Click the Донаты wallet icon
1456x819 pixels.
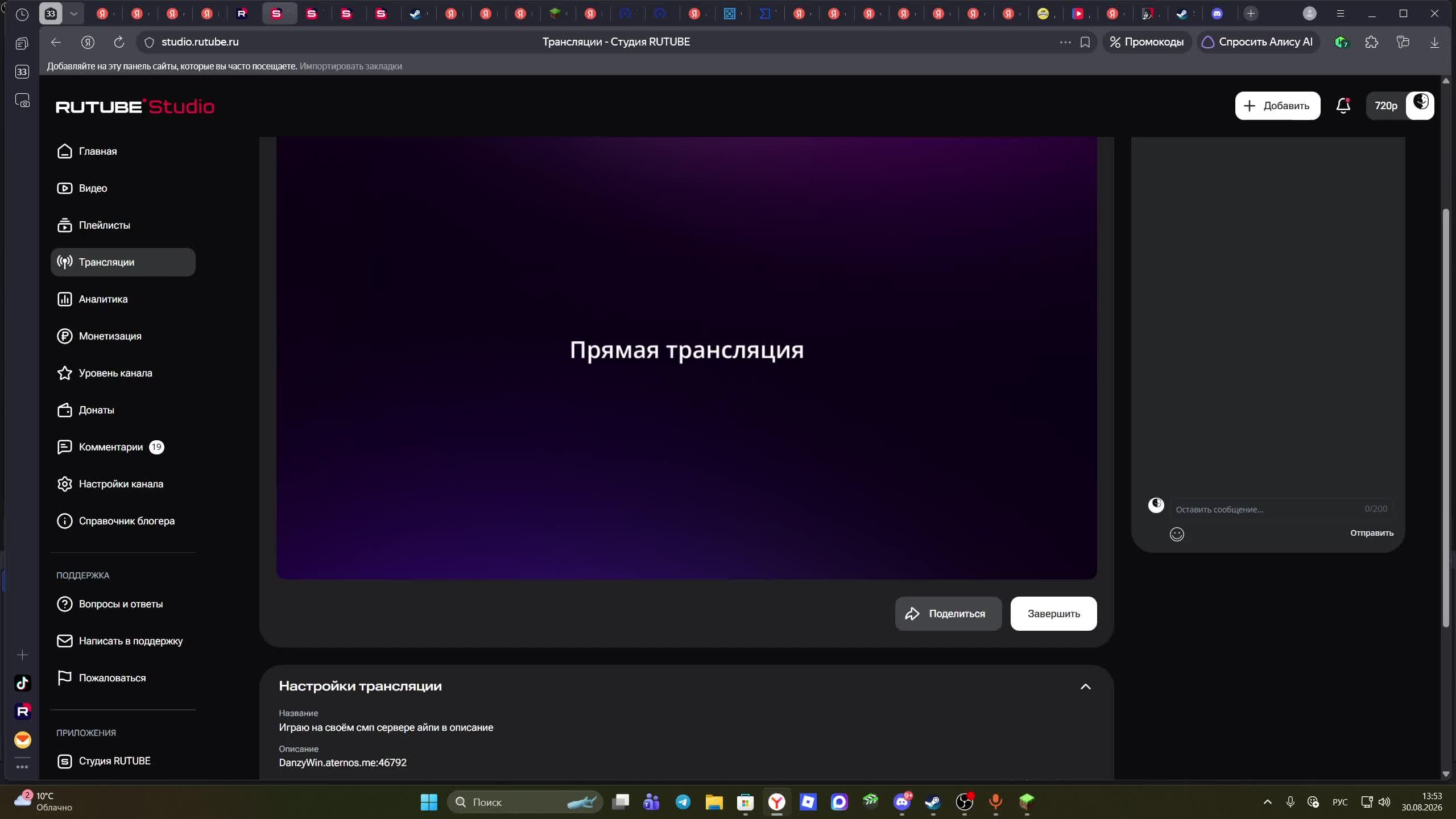tap(65, 410)
